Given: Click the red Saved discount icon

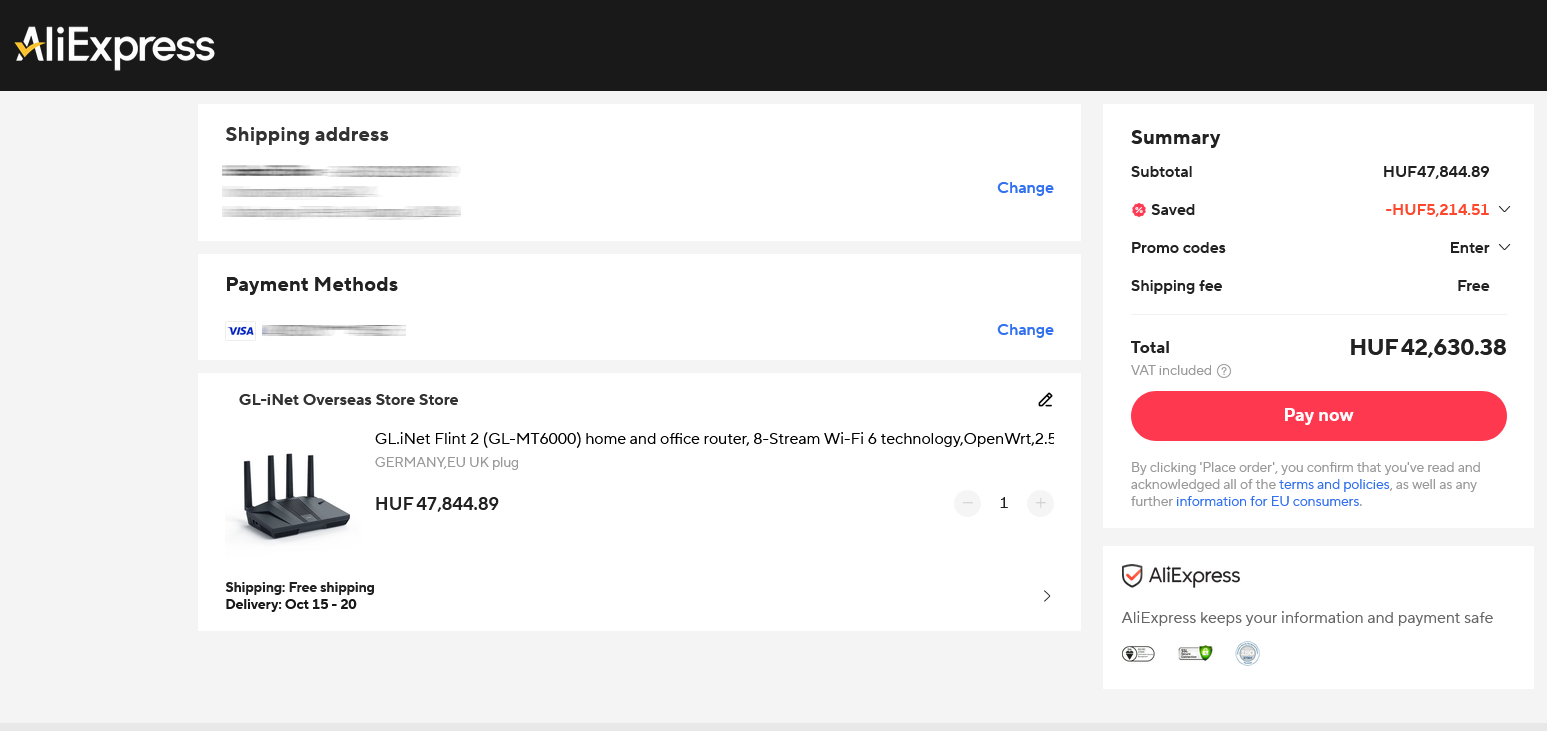Looking at the screenshot, I should 1138,210.
